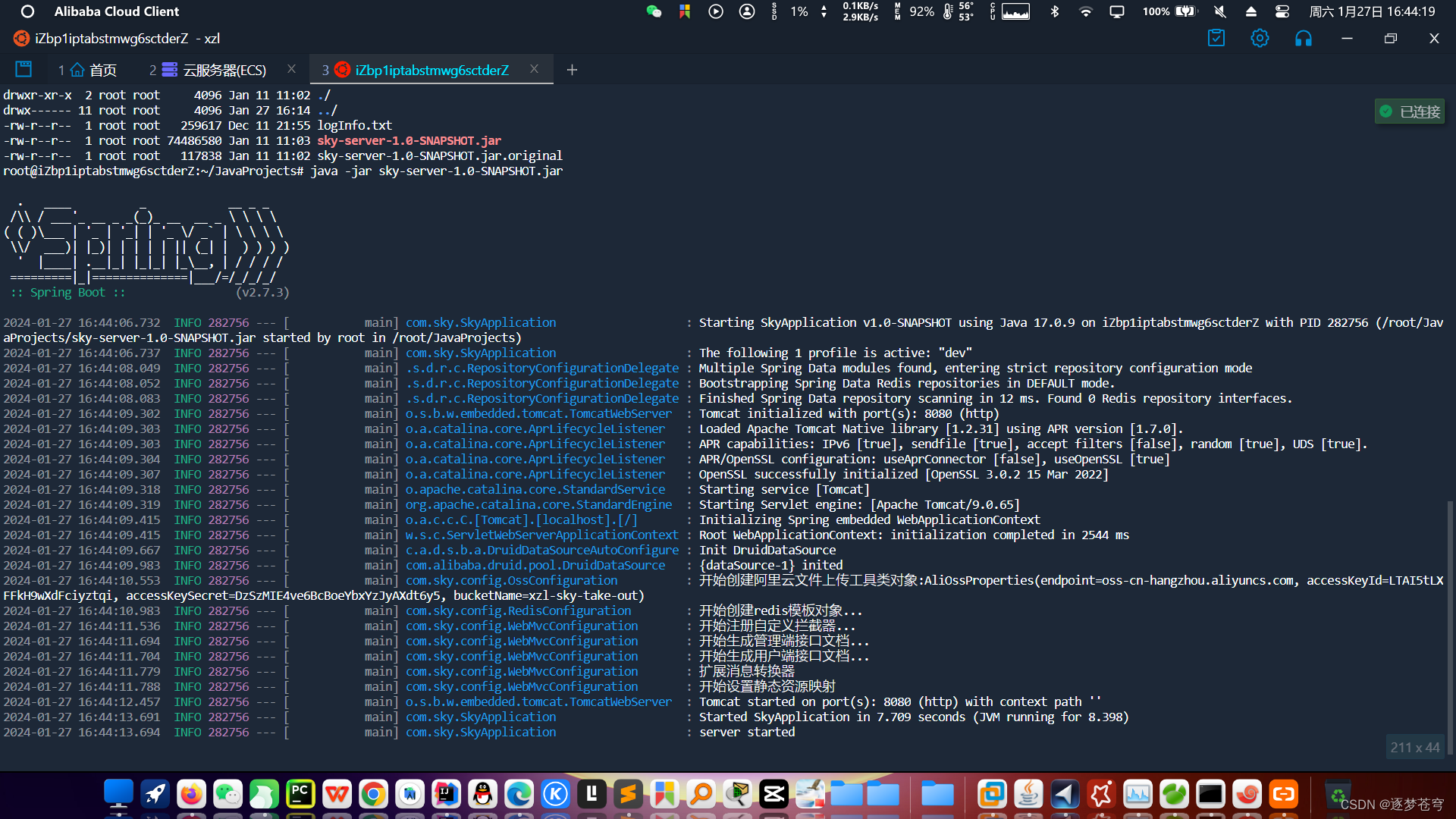The height and width of the screenshot is (819, 1456).
Task: Open WeChat from the menu bar tray
Action: click(x=654, y=11)
